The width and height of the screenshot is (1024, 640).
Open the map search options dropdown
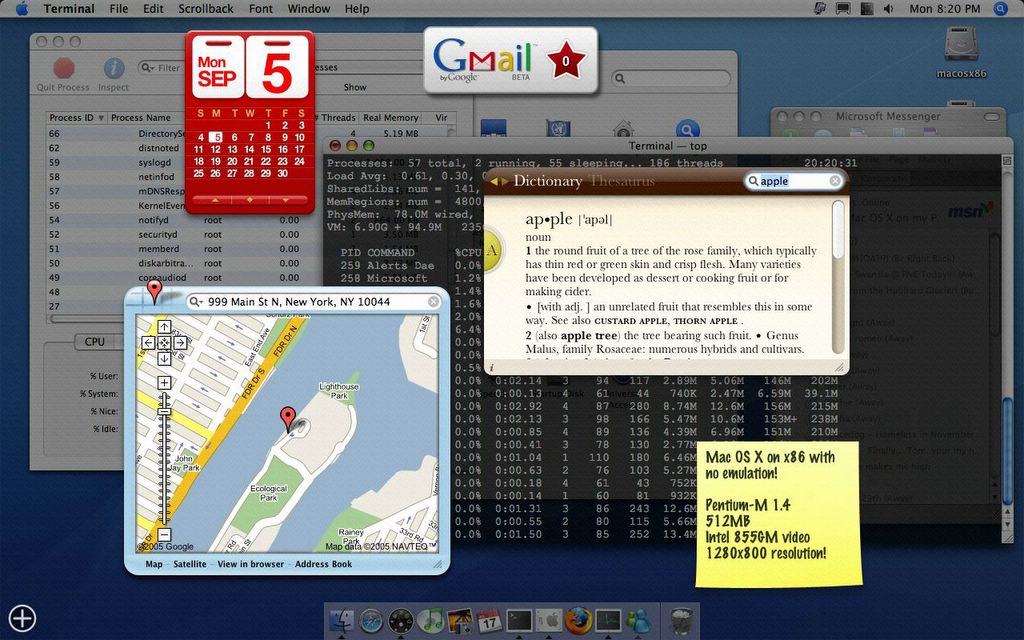[x=196, y=302]
